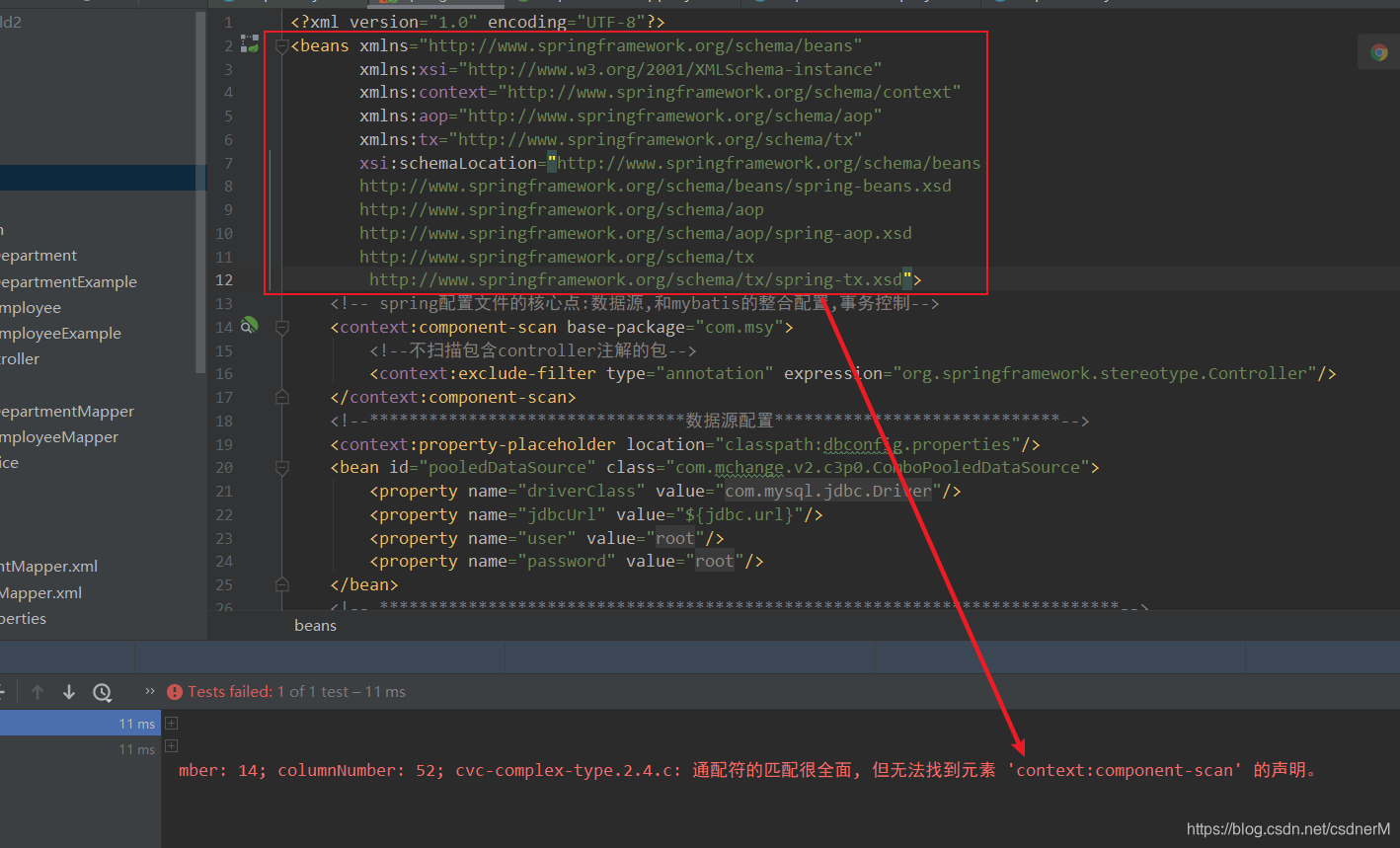Click the 'driverClass' property name
This screenshot has height=848, width=1400.
pyautogui.click(x=581, y=491)
